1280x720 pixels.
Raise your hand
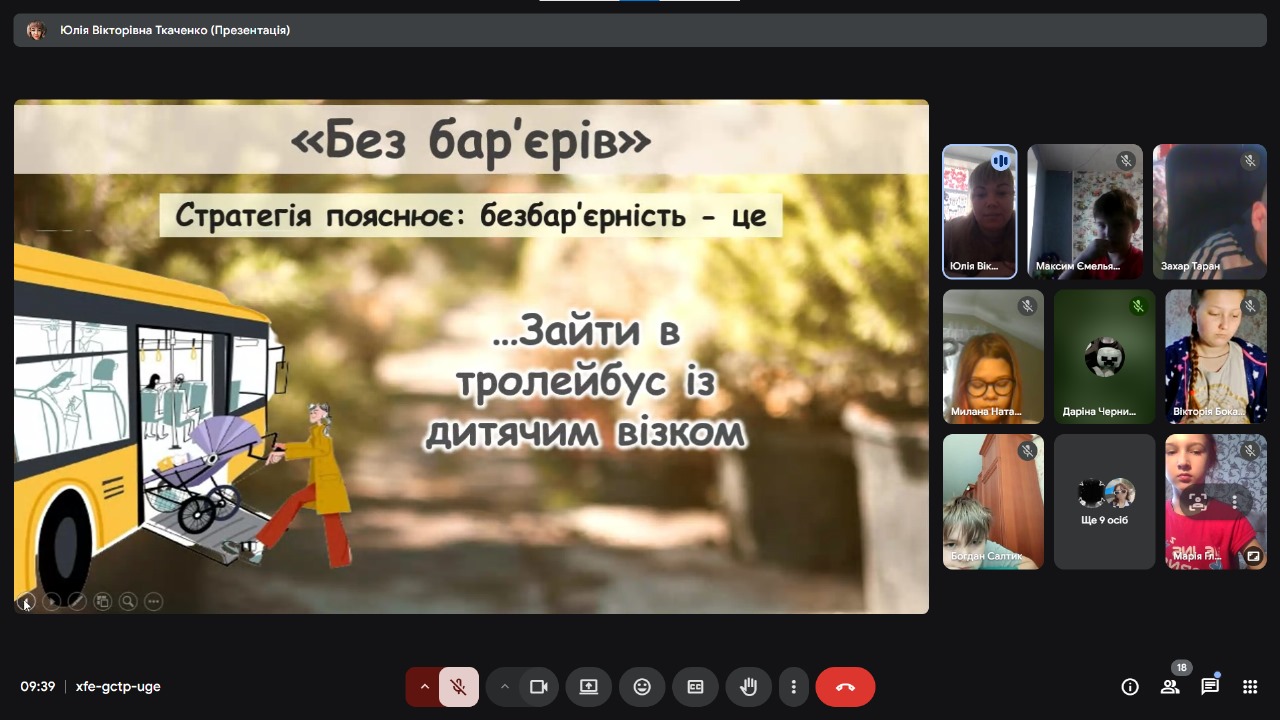(x=748, y=687)
